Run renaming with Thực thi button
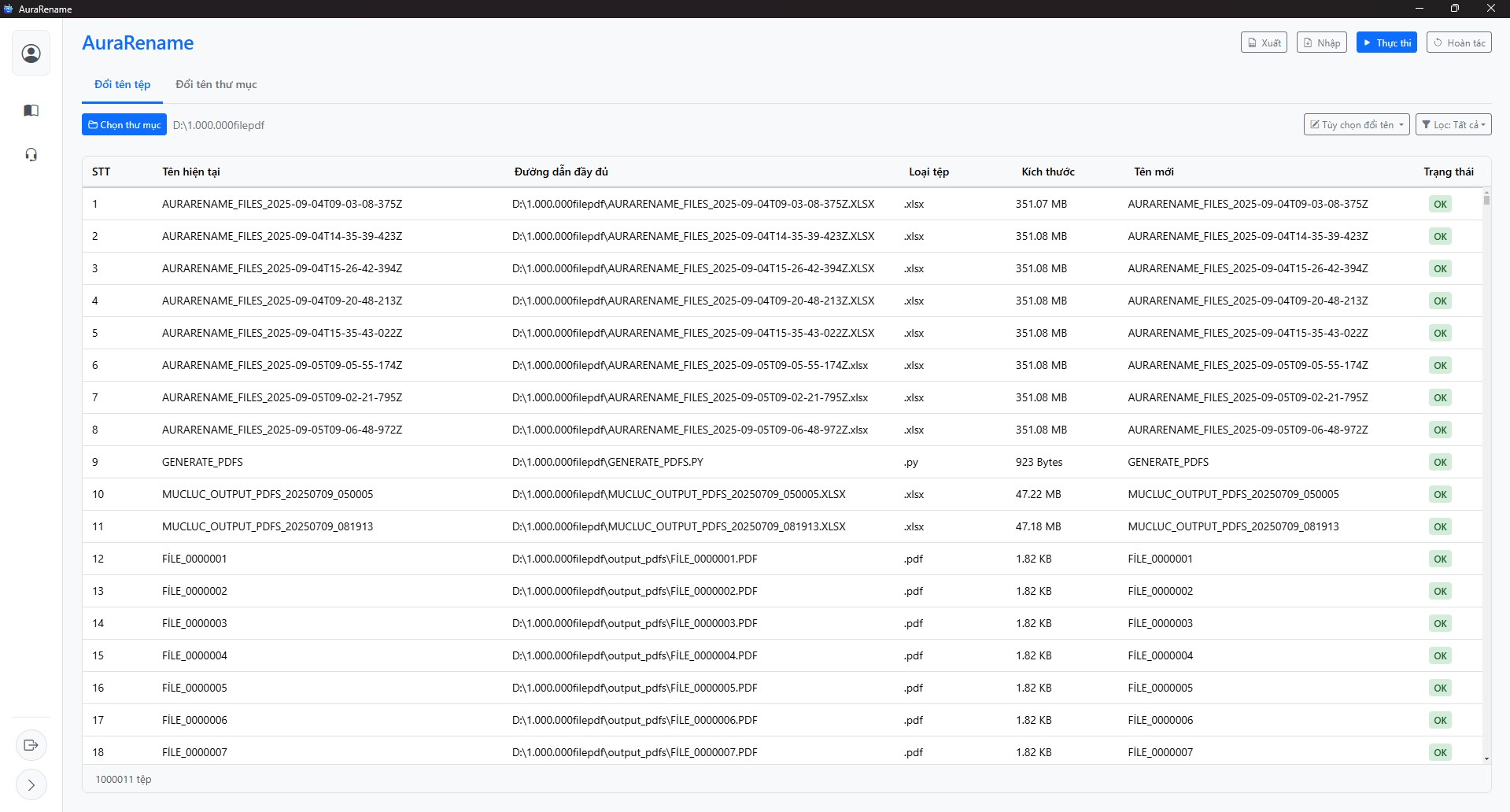 click(1386, 42)
